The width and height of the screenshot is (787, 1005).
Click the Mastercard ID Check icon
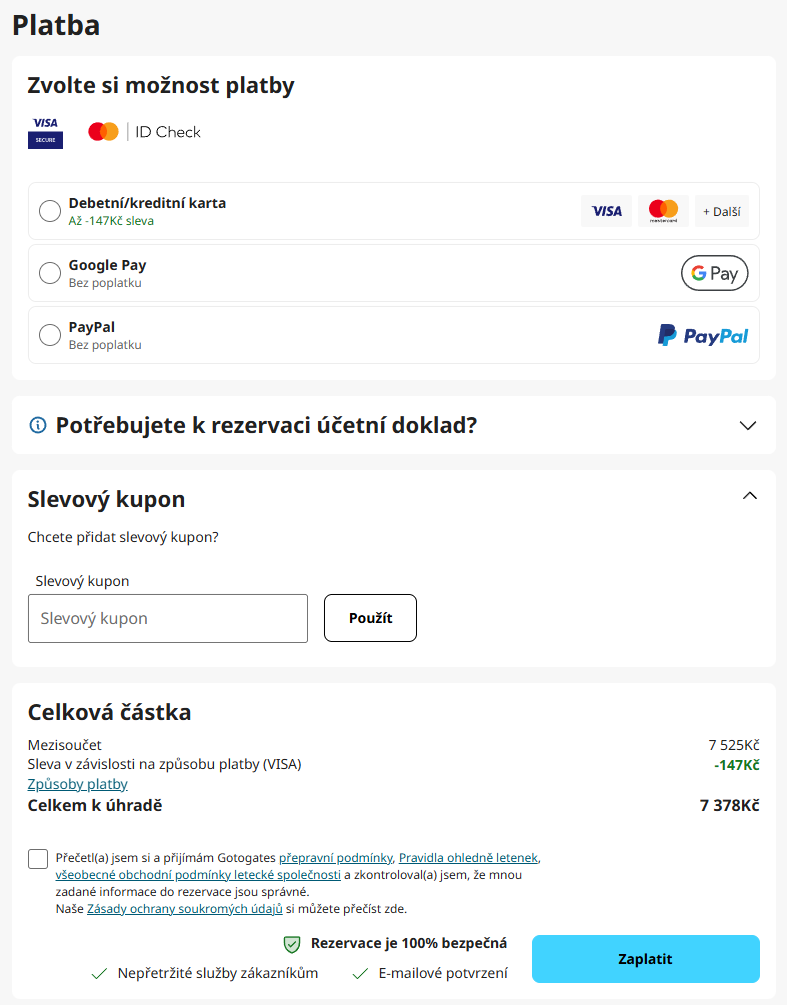104,131
